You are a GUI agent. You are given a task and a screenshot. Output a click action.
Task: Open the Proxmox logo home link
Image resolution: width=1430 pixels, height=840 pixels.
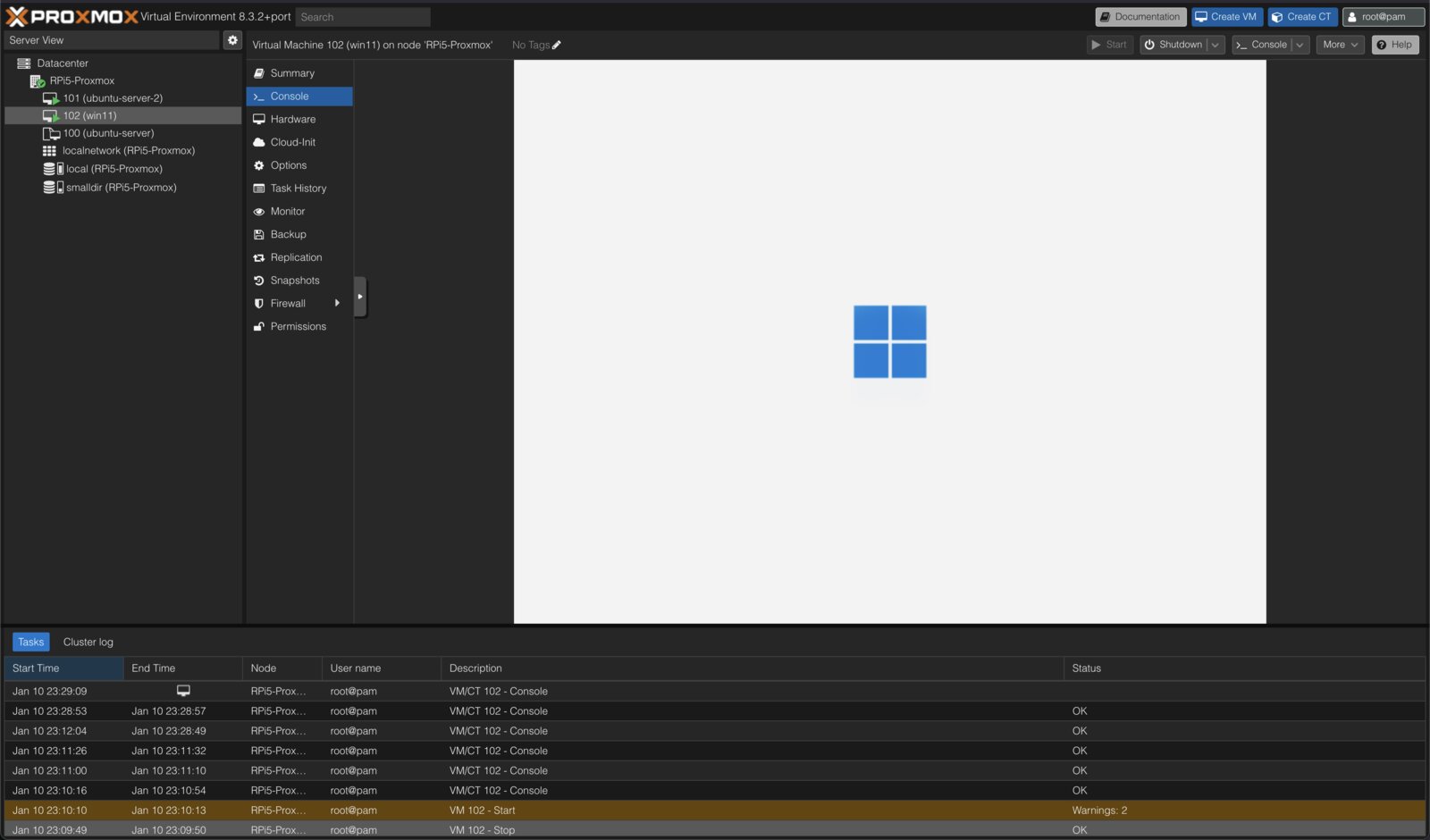(x=71, y=16)
